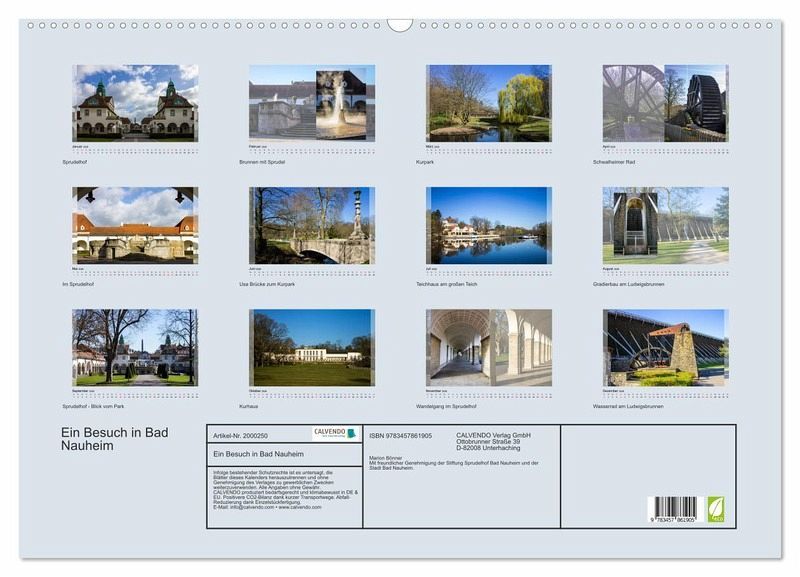
Task: Click the Artikel-Nr. 2000250 field
Action: [241, 436]
